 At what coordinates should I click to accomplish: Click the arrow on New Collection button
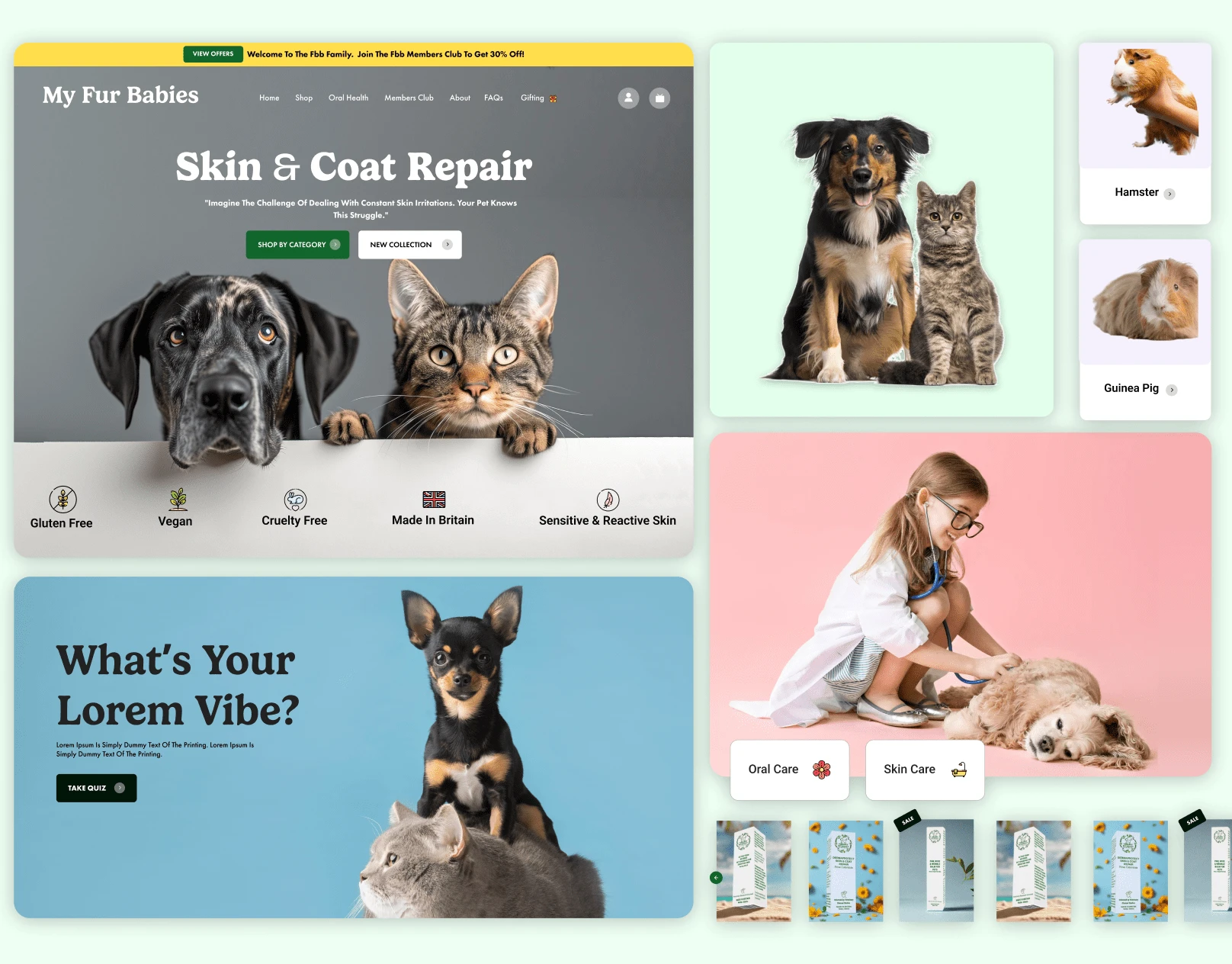448,245
